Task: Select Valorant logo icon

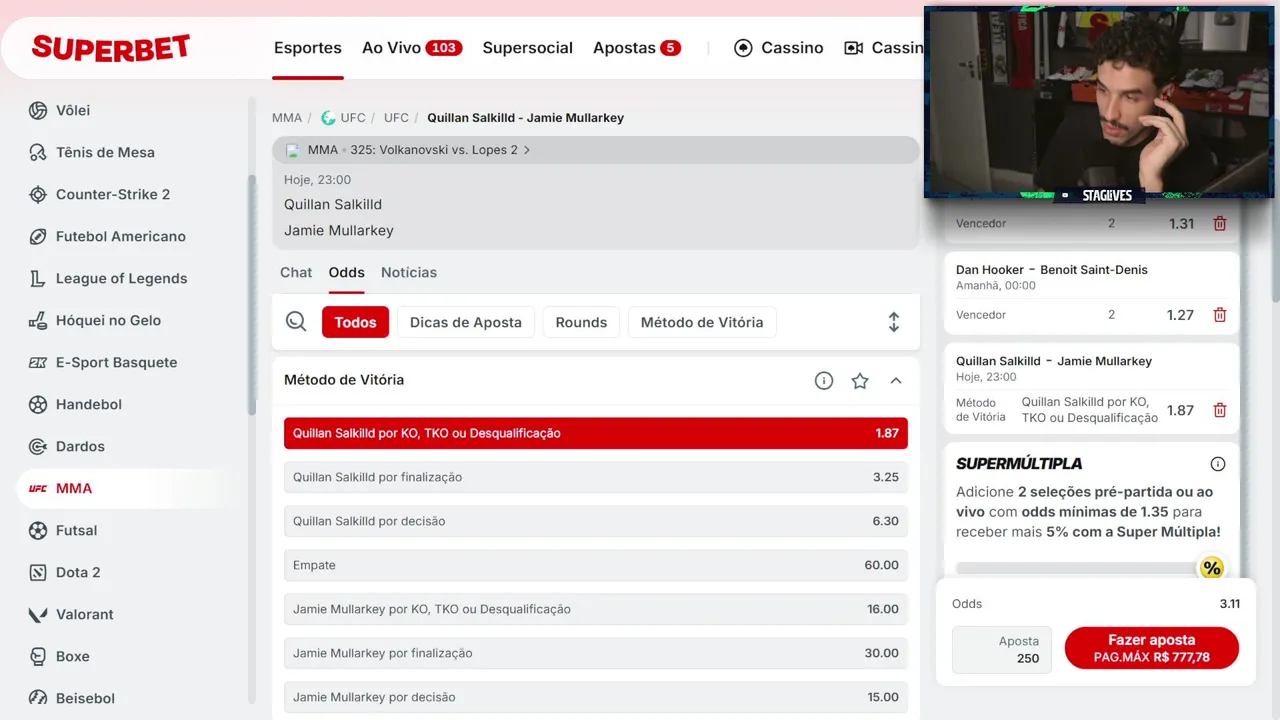Action: 38,614
